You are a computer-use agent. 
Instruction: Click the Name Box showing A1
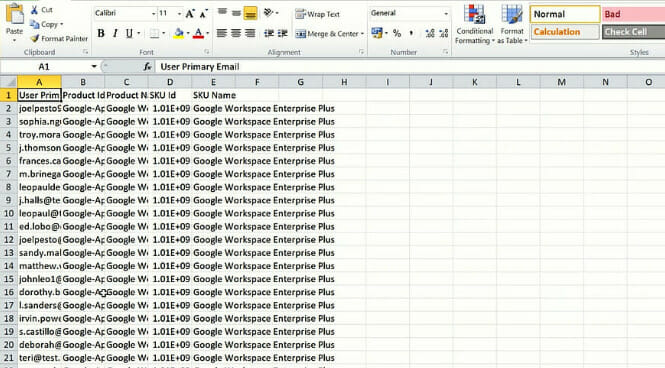click(x=44, y=67)
